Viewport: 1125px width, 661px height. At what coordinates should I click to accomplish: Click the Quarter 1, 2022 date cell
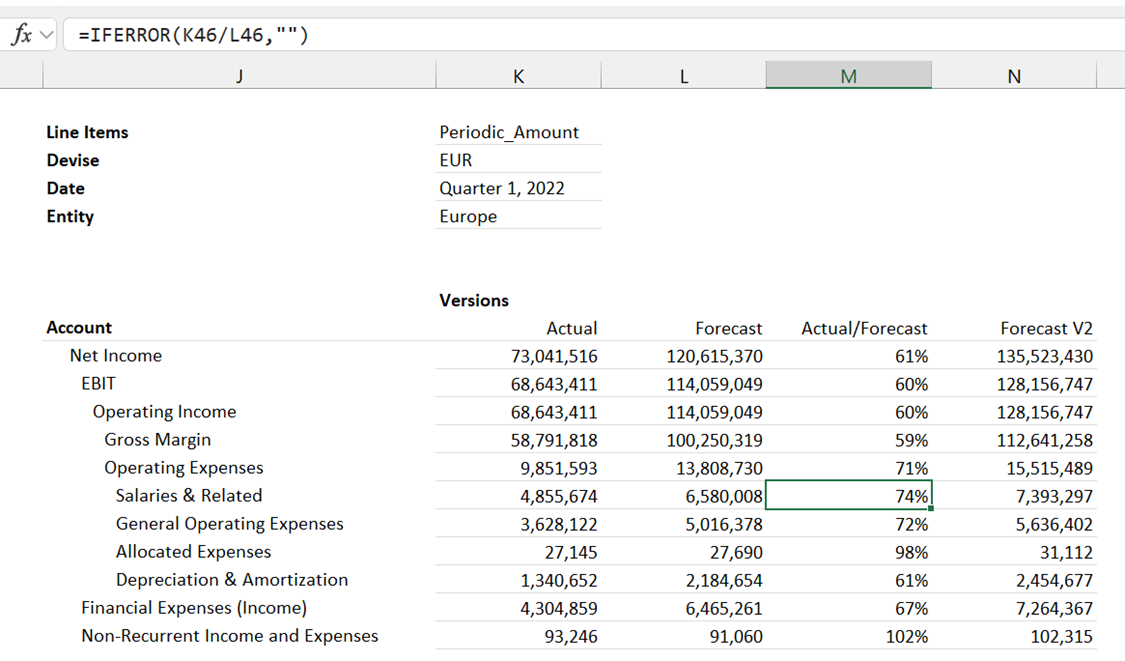tap(502, 188)
